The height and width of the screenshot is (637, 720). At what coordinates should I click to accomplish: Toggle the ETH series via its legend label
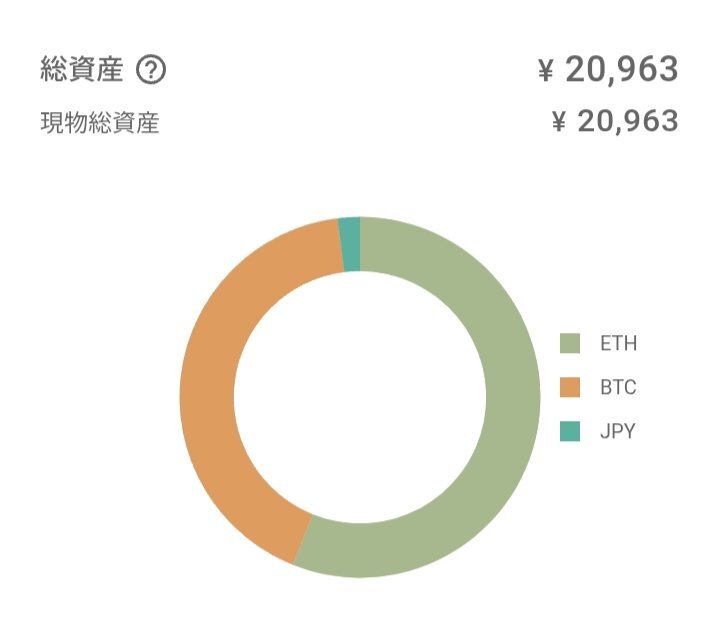pos(617,344)
